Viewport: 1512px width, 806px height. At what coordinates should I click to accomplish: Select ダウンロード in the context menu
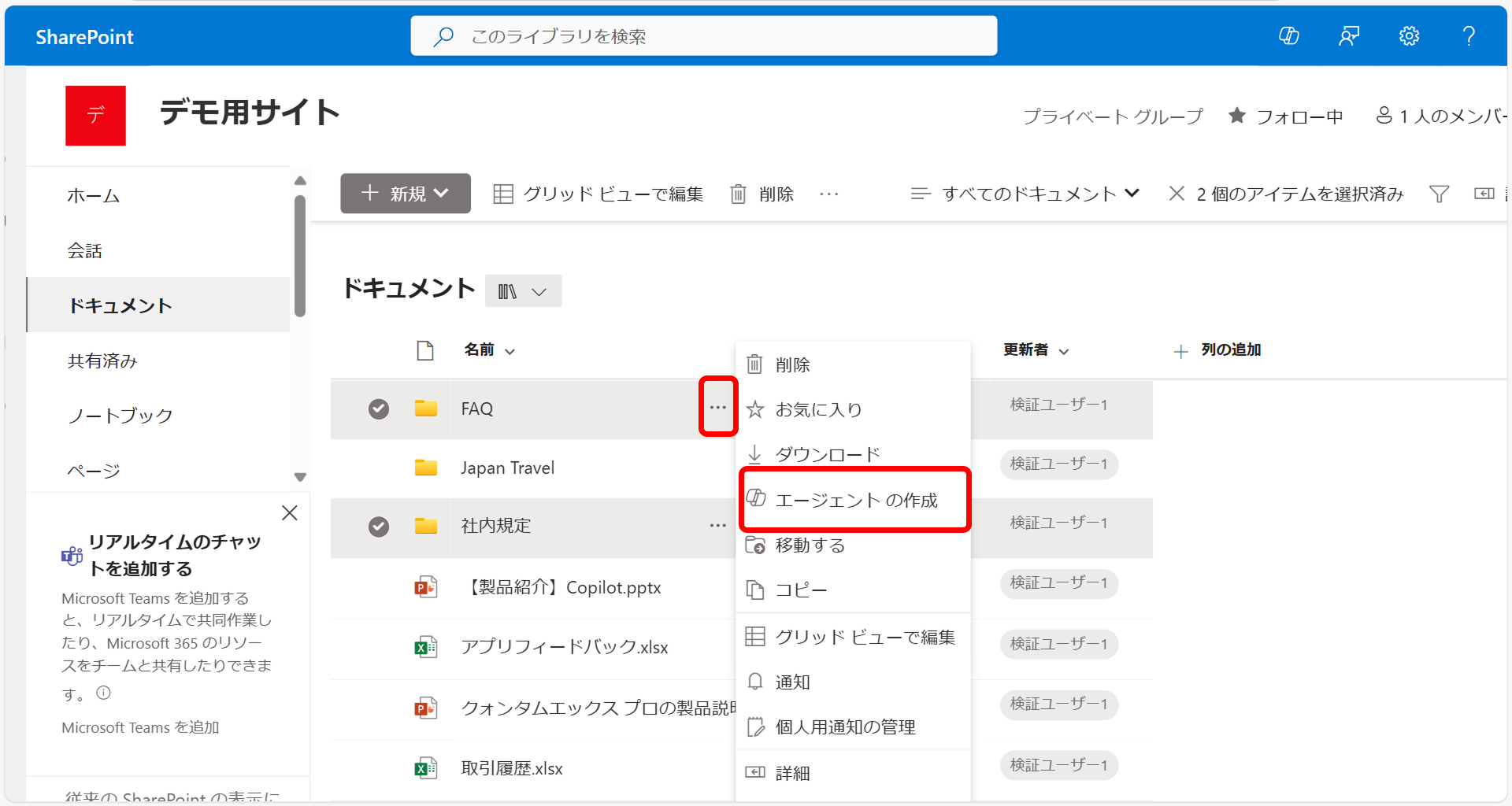853,454
